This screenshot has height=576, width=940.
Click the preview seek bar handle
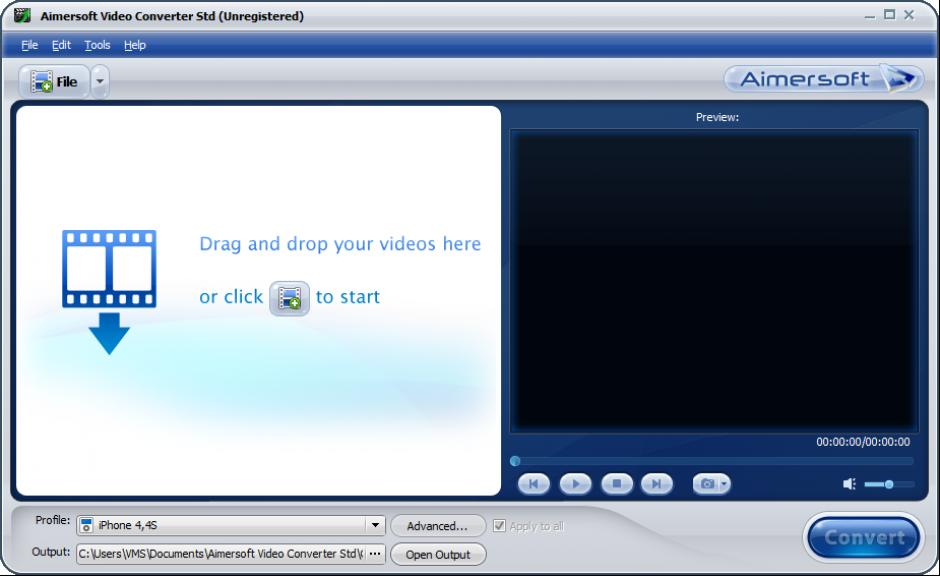click(515, 461)
